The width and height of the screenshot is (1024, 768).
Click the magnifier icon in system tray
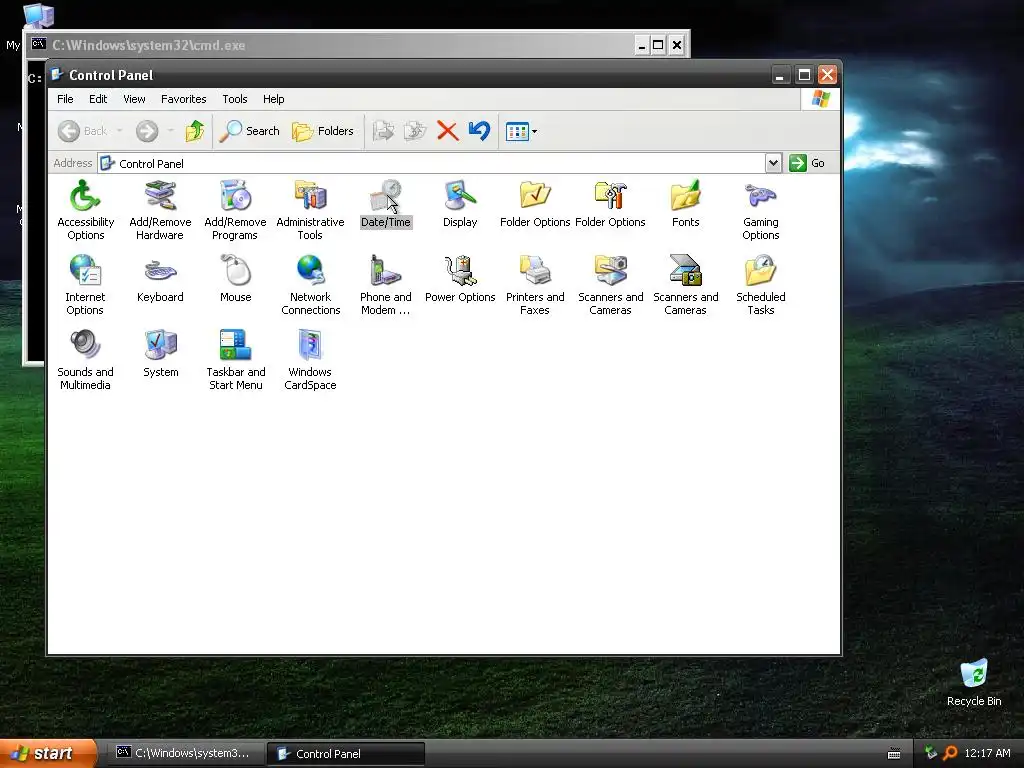(x=950, y=753)
